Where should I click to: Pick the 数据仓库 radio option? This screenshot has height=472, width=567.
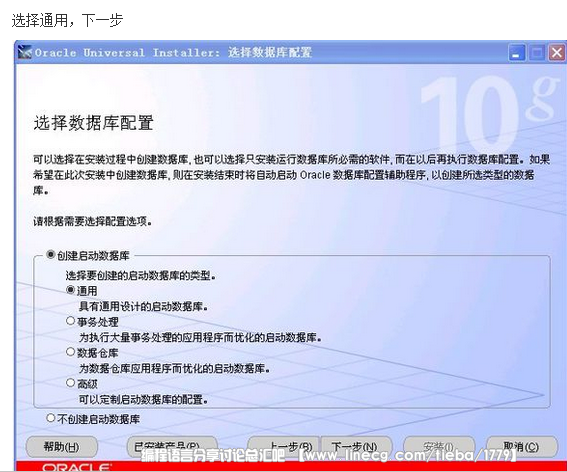point(71,352)
